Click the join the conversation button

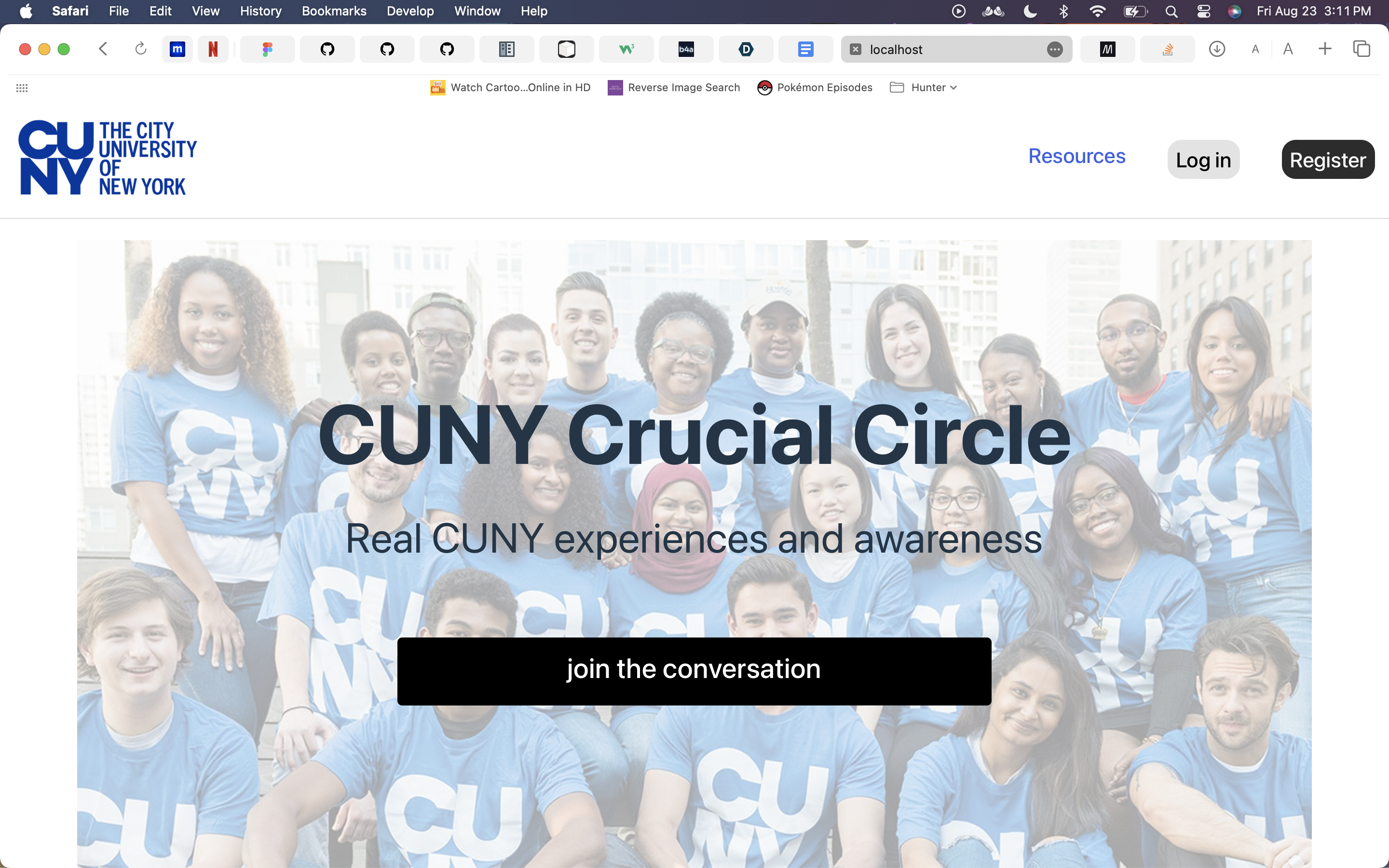pyautogui.click(x=694, y=670)
